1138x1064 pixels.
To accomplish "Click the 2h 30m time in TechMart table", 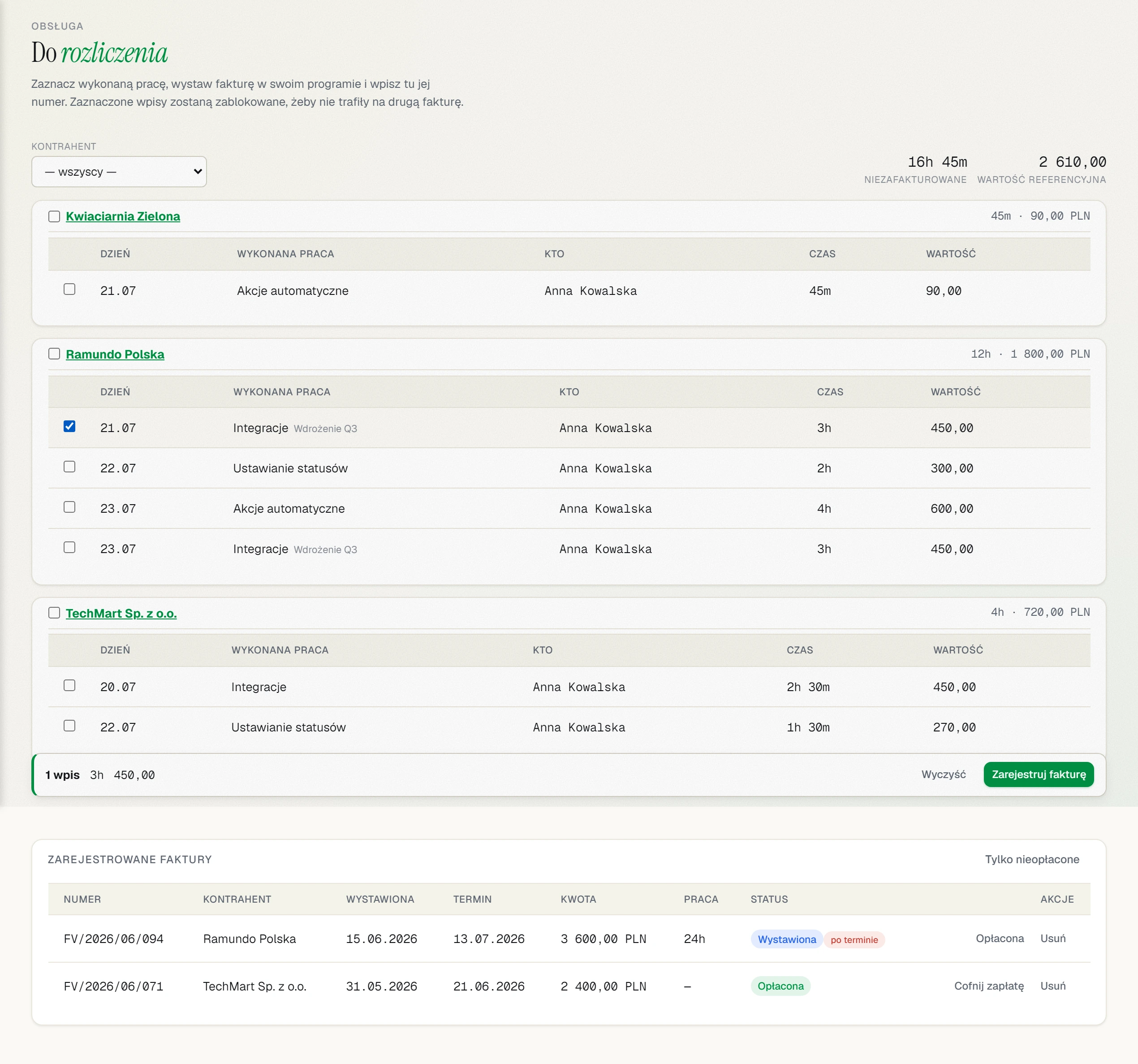I will (808, 687).
